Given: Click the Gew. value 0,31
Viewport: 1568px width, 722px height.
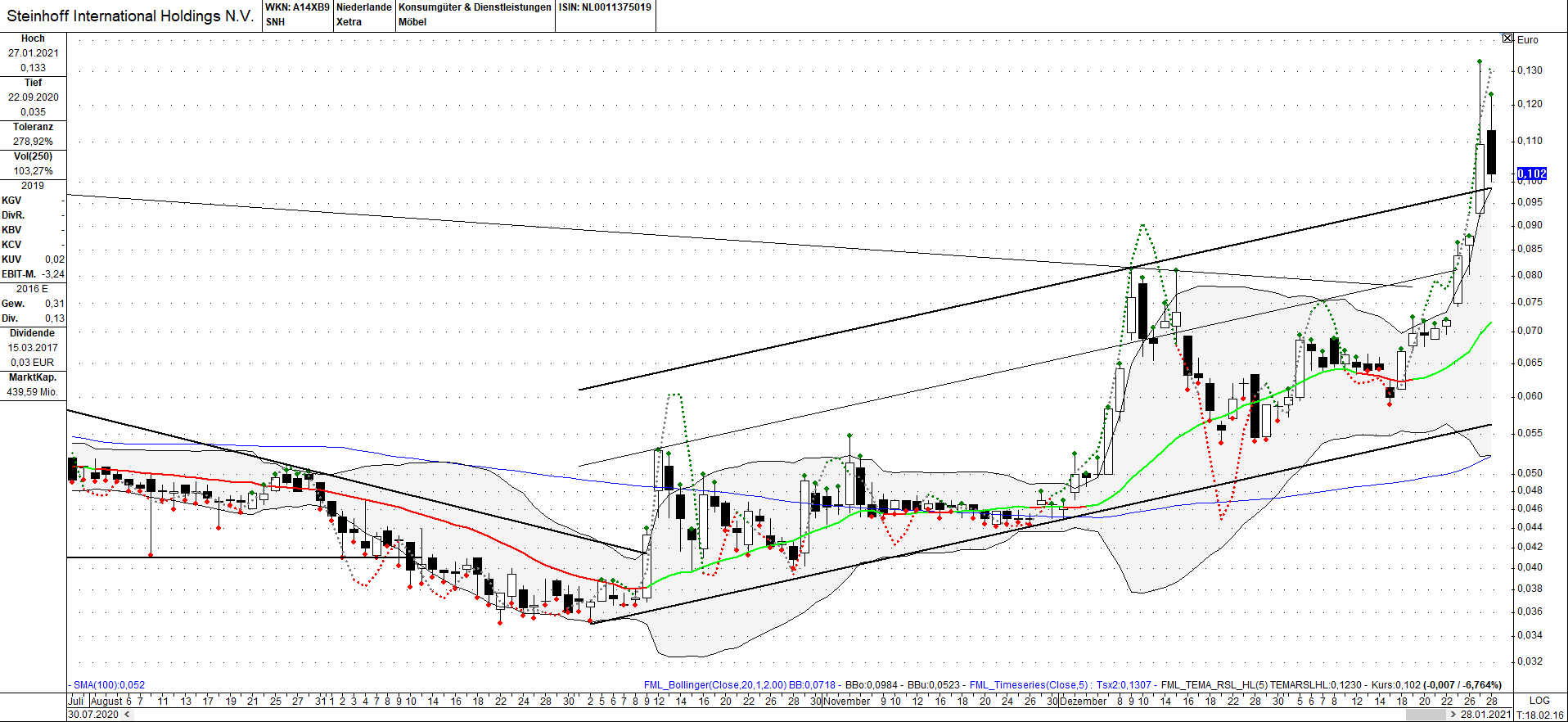Looking at the screenshot, I should tap(55, 304).
